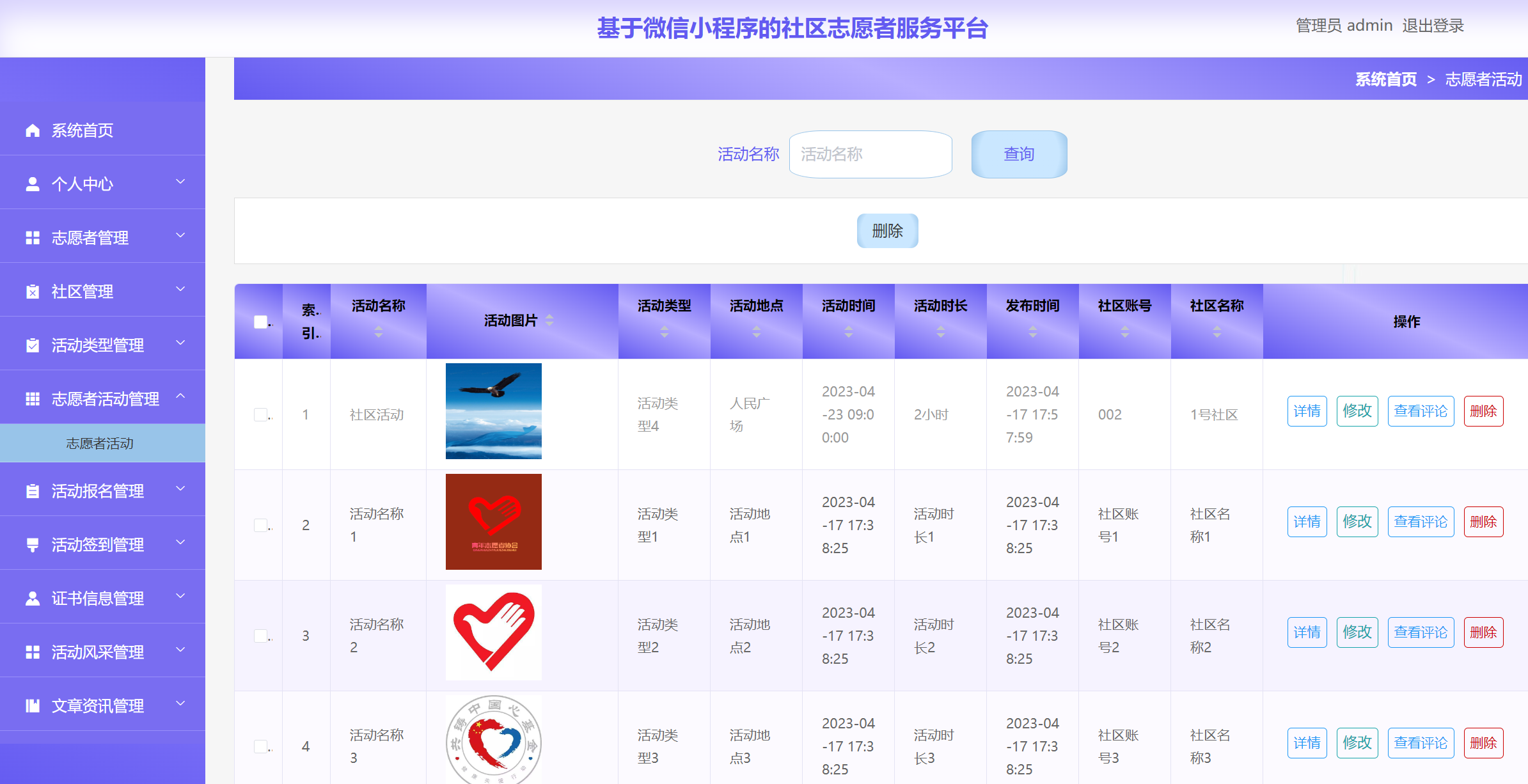Open the 活动风采管理 menu
The height and width of the screenshot is (784, 1528).
tap(98, 652)
